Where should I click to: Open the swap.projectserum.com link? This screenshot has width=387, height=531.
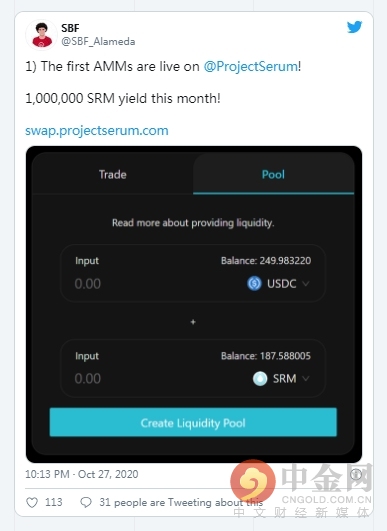pos(96,130)
